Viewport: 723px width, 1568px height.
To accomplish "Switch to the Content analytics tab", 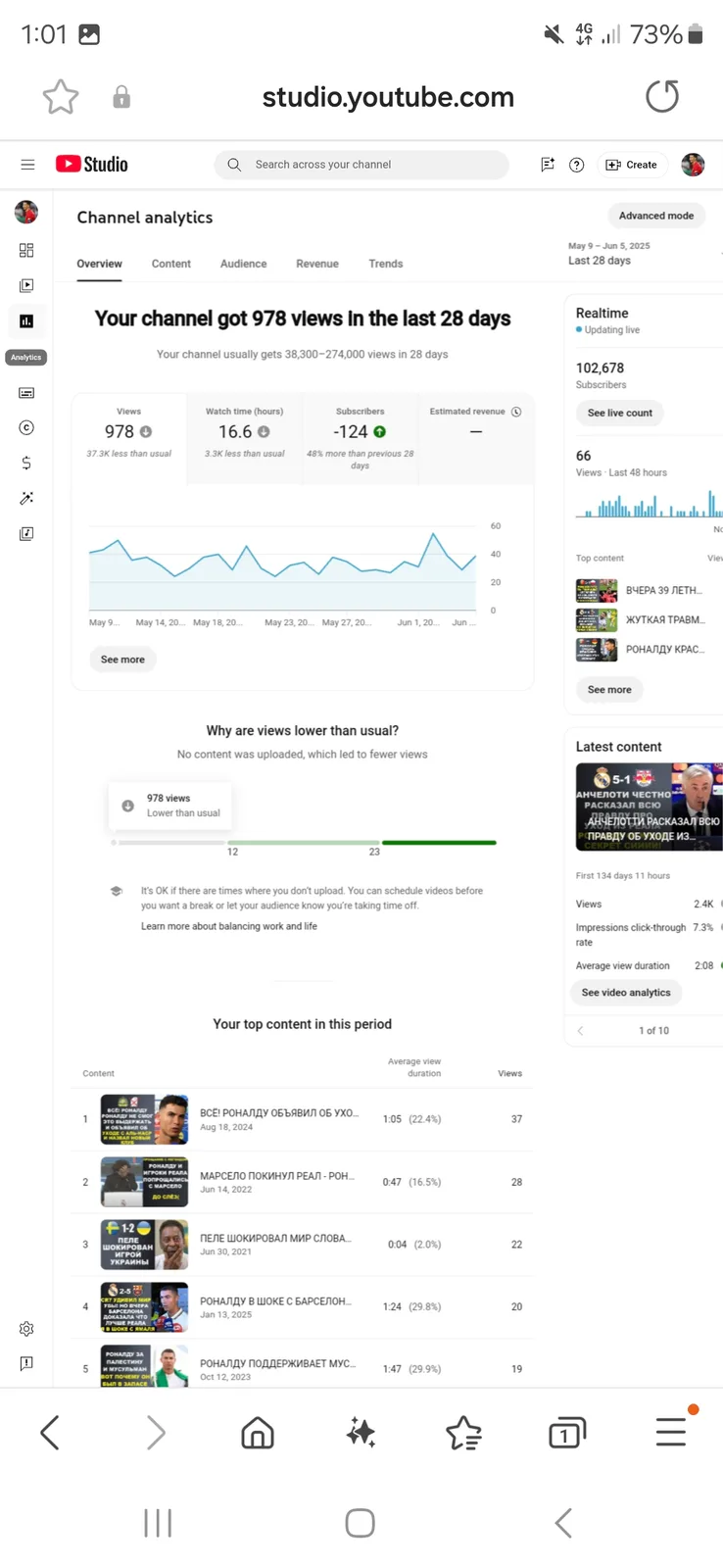I will point(171,264).
